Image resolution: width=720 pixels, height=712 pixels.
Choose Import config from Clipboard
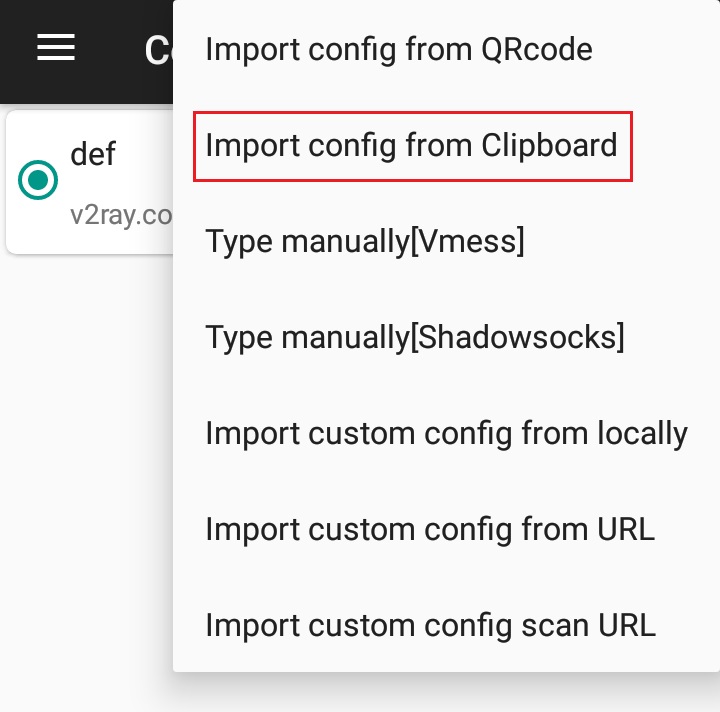pos(411,146)
